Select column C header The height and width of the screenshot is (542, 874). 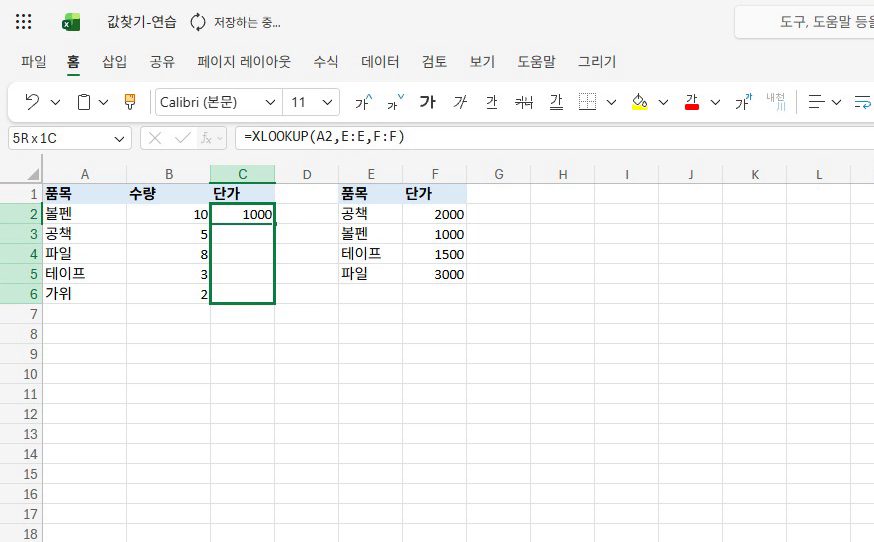(242, 175)
